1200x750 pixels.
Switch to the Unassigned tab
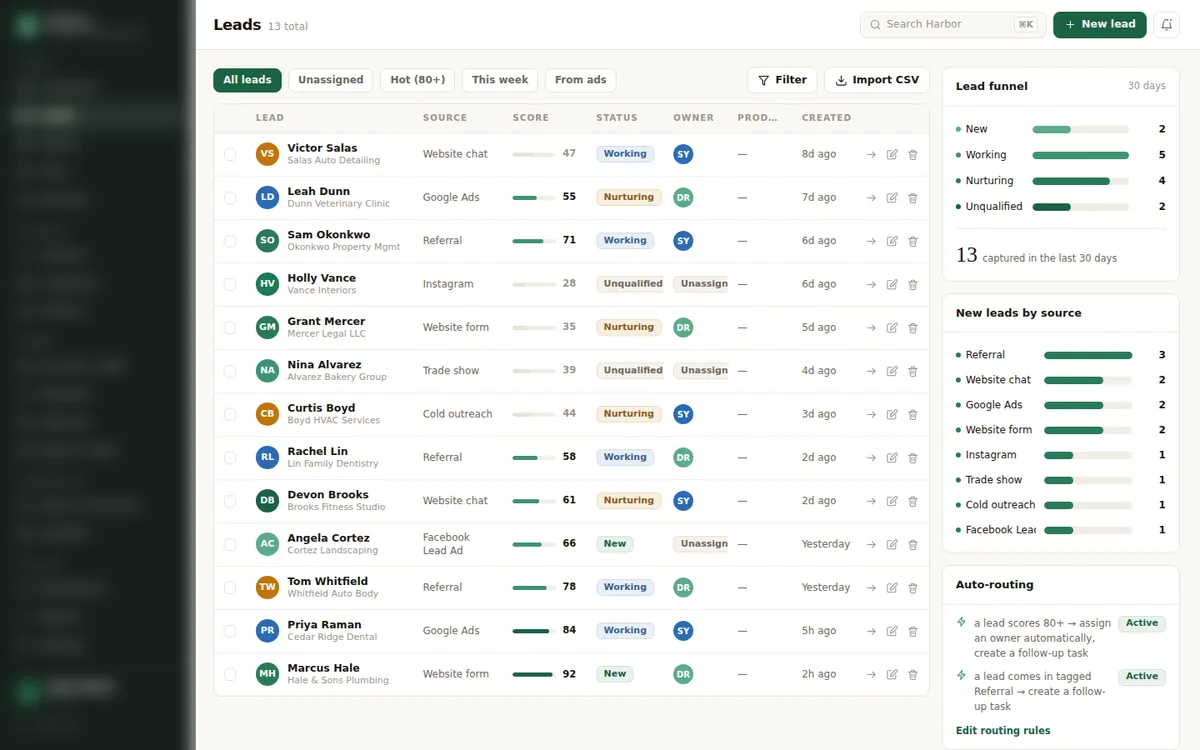click(x=330, y=80)
